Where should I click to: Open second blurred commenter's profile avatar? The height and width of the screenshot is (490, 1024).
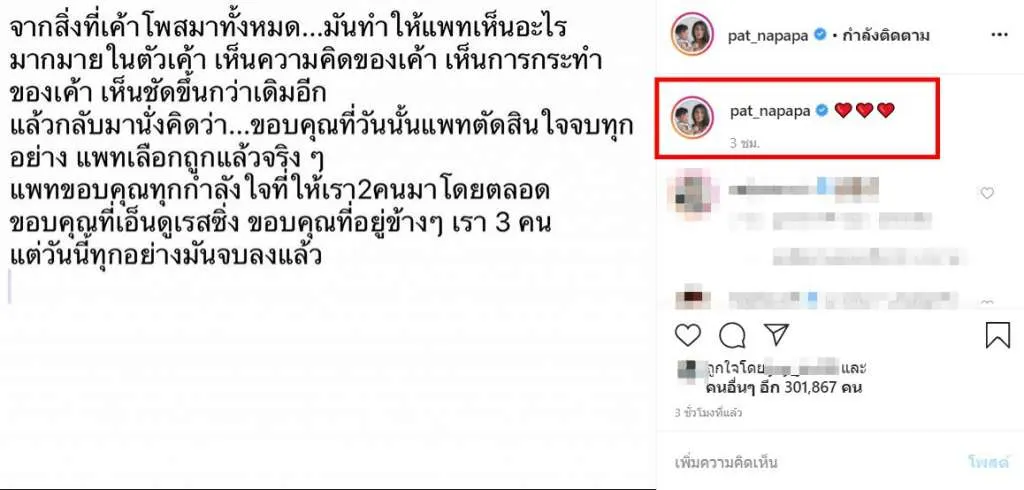693,297
